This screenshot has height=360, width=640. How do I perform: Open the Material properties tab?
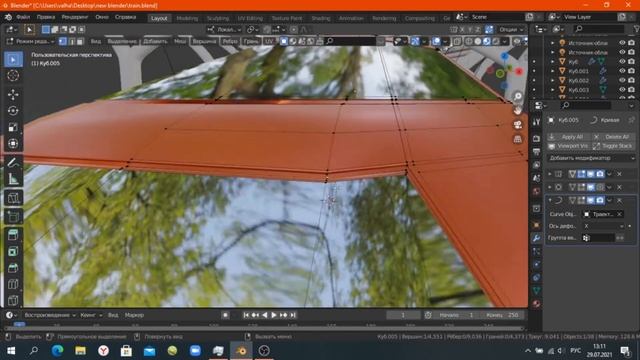coord(537,304)
